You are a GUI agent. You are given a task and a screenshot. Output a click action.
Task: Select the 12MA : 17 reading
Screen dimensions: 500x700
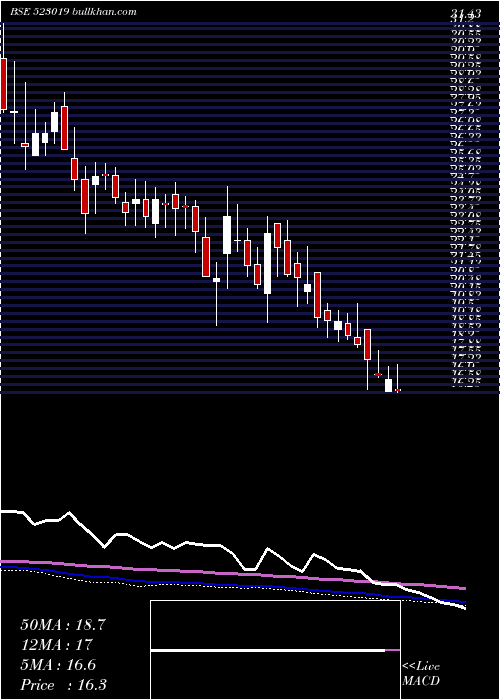point(56,645)
